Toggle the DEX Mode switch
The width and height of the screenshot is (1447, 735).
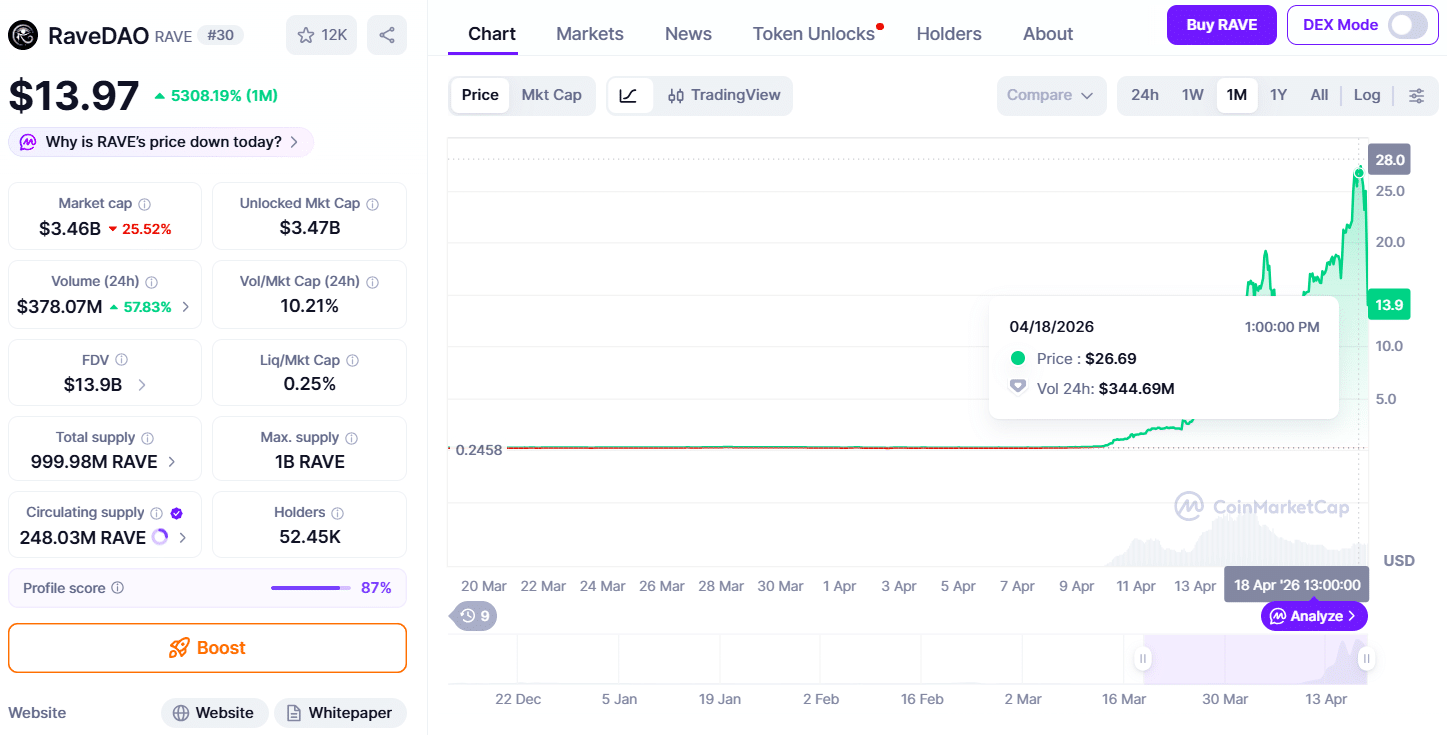pyautogui.click(x=1407, y=25)
